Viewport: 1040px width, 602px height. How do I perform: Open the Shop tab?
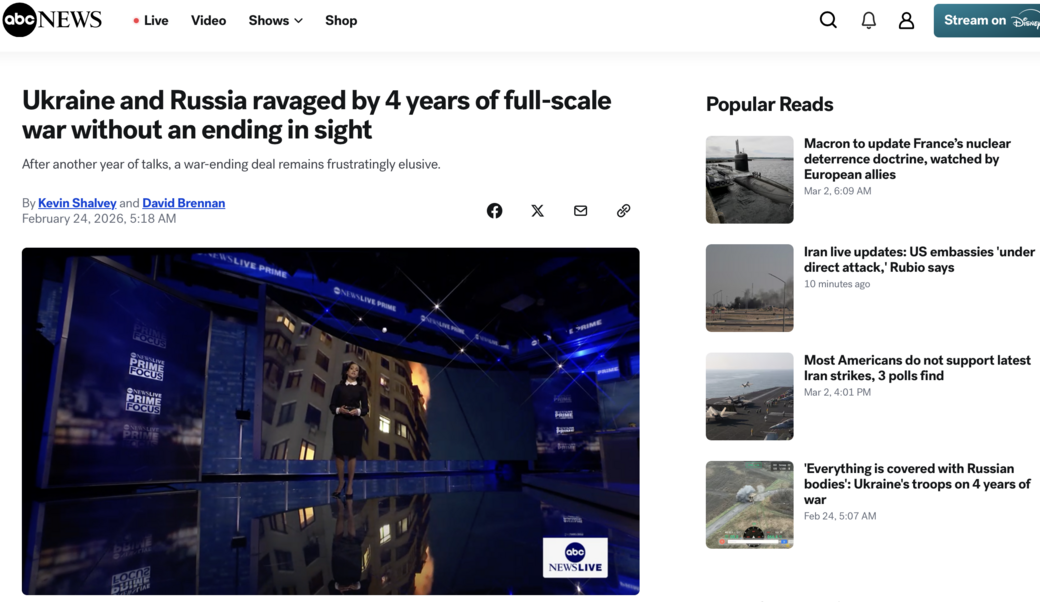coord(341,20)
